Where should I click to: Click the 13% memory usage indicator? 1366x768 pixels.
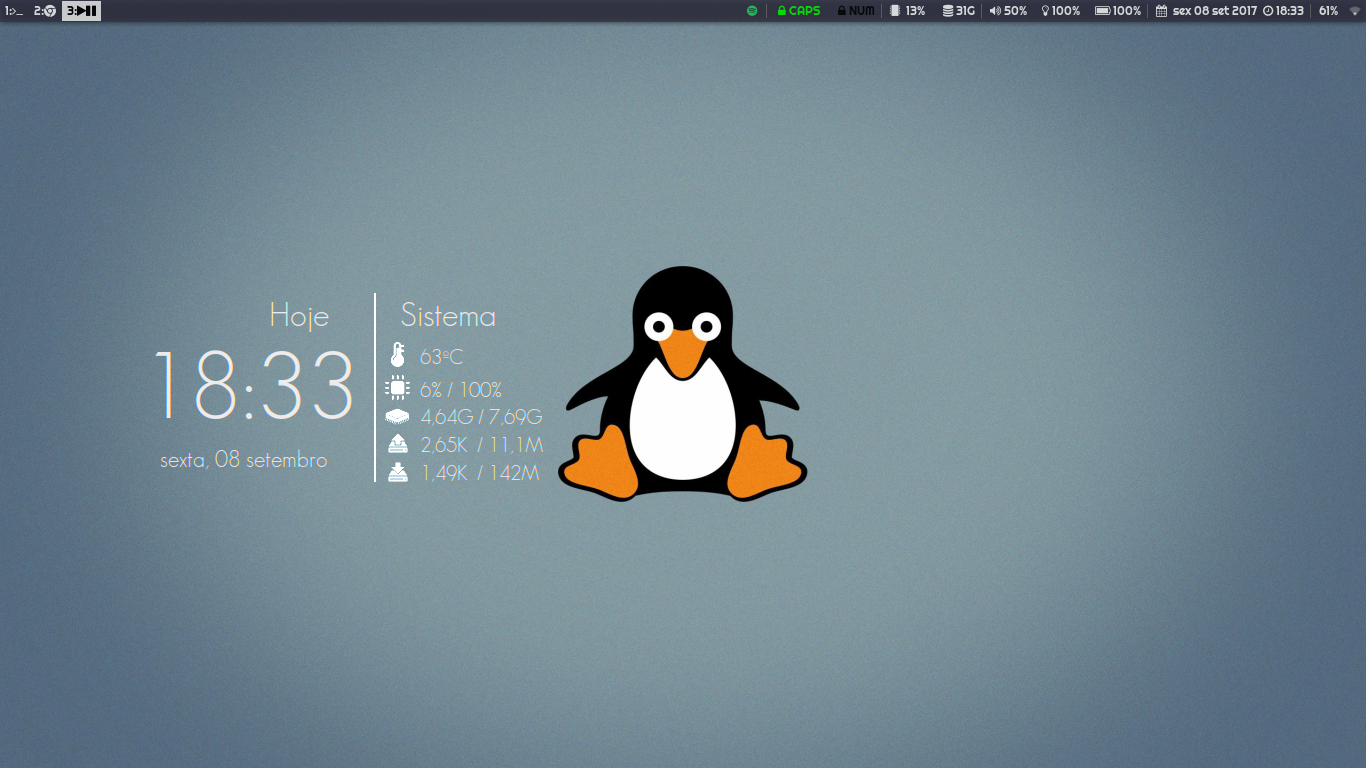click(x=908, y=11)
